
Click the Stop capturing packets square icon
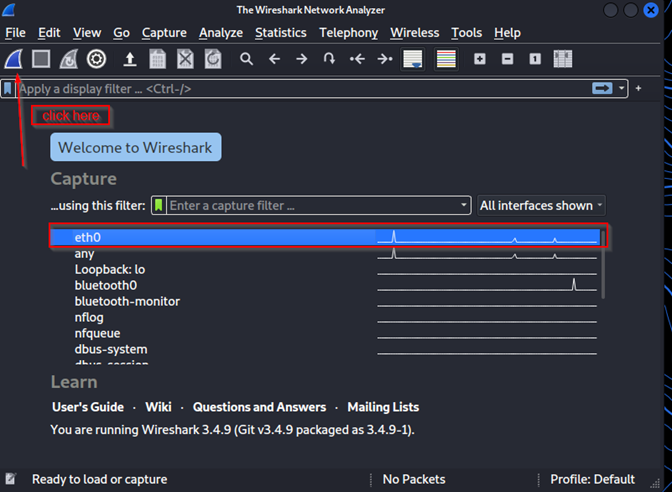pos(41,59)
